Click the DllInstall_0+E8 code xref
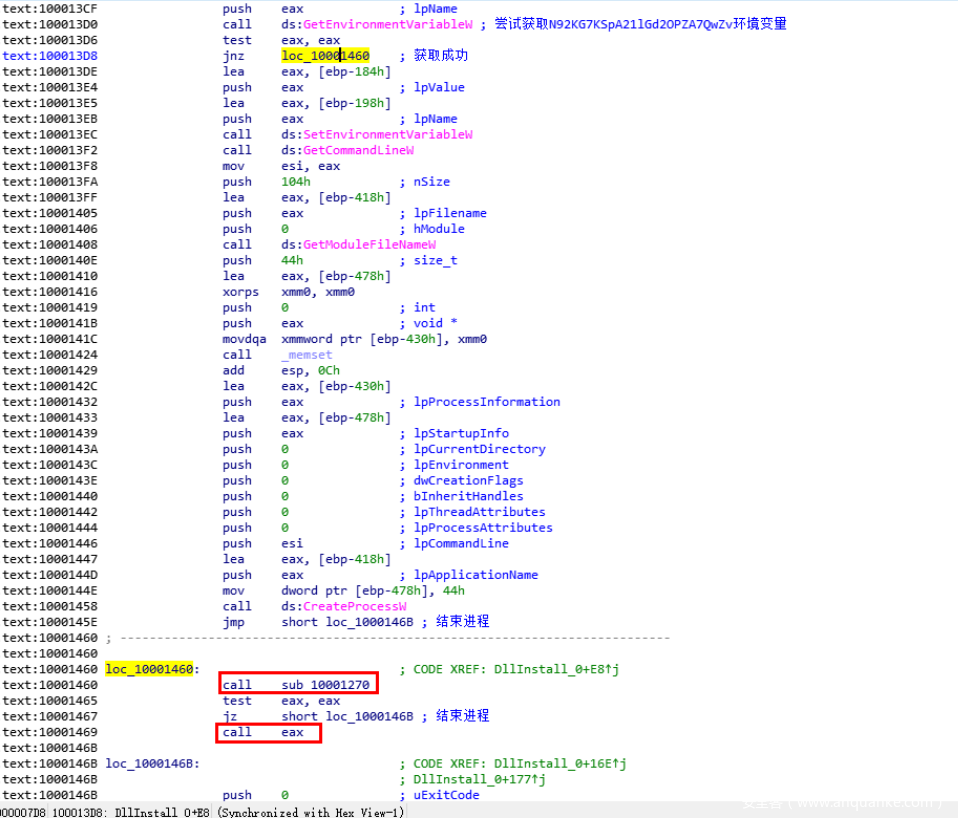The width and height of the screenshot is (958, 821). point(550,669)
